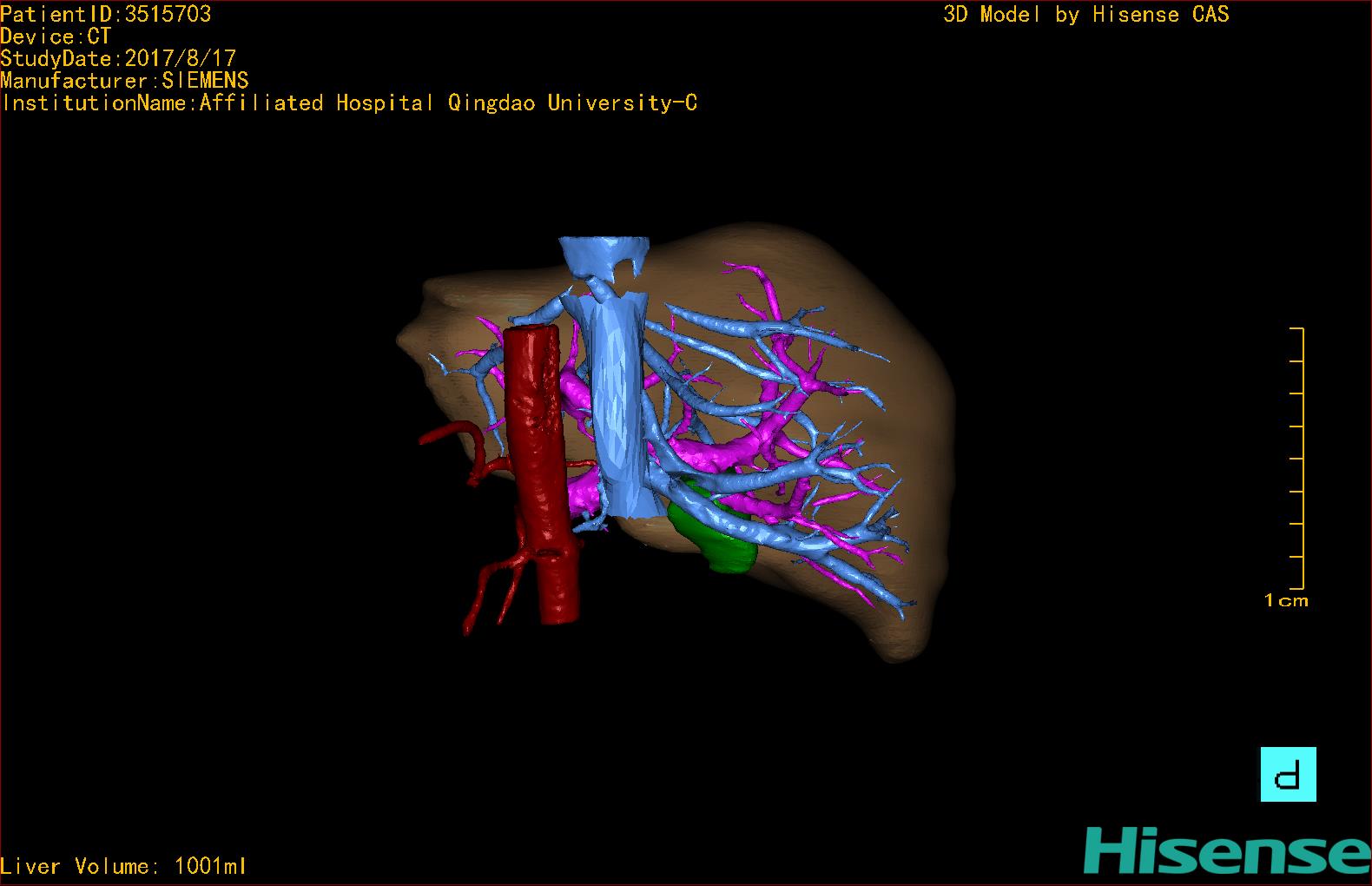Click the yellow scale ruler bar
1372x886 pixels.
click(1302, 459)
